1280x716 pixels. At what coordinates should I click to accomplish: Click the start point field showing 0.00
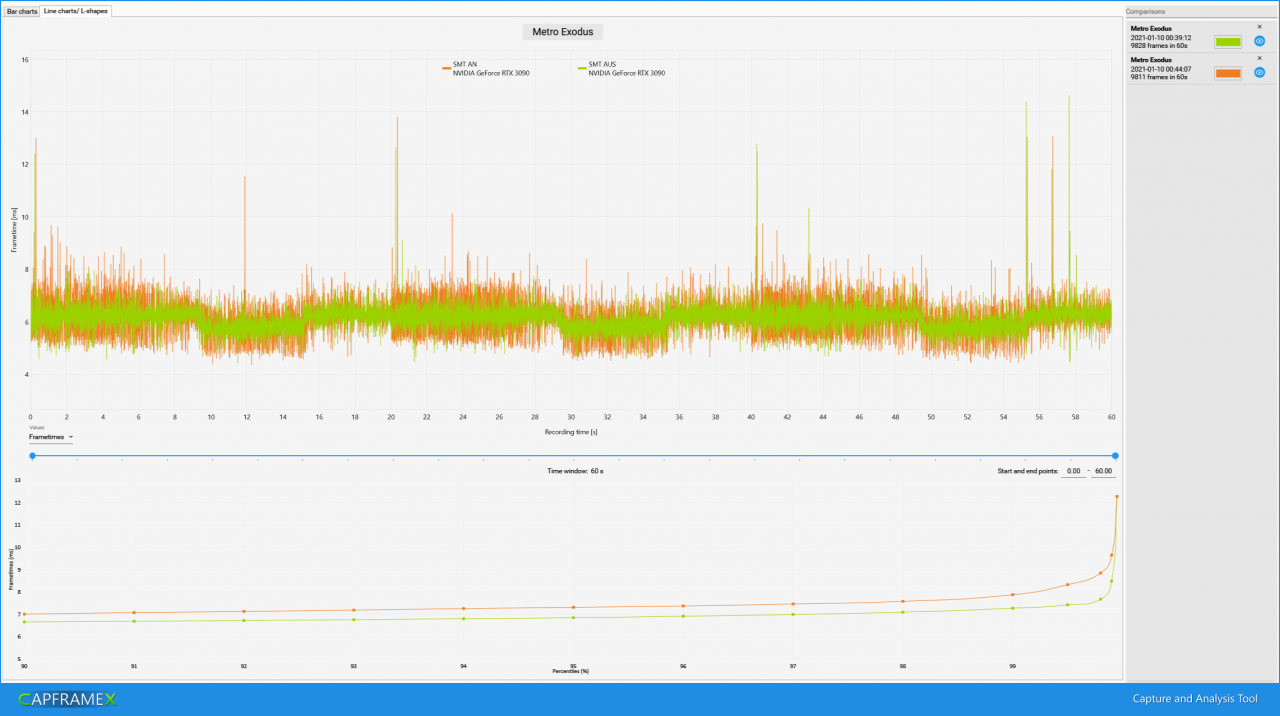click(x=1073, y=470)
